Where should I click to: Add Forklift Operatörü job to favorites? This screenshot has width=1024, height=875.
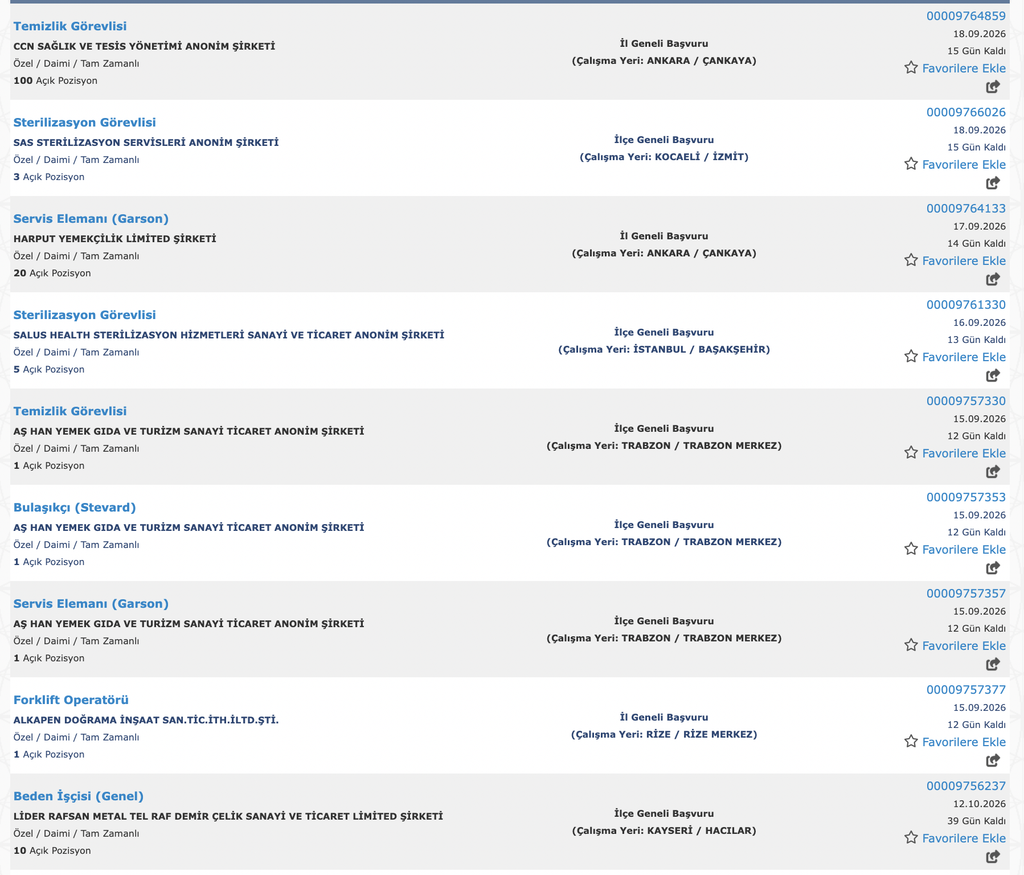pyautogui.click(x=955, y=742)
